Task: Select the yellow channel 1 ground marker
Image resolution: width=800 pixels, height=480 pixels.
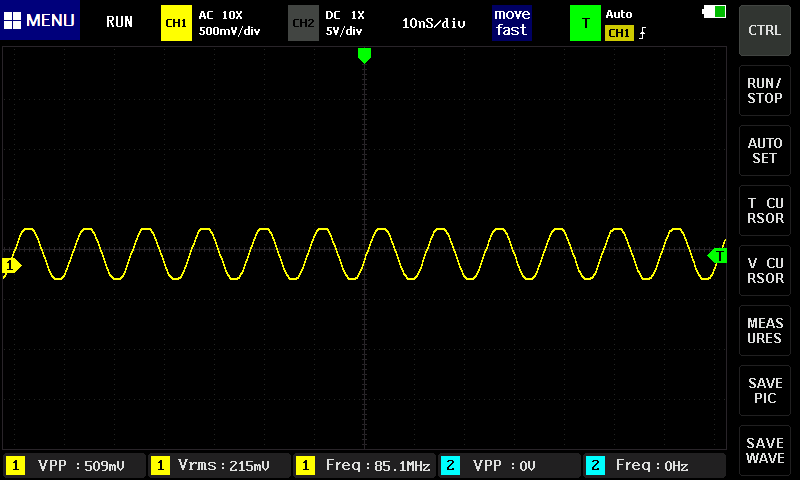Action: pyautogui.click(x=11, y=265)
